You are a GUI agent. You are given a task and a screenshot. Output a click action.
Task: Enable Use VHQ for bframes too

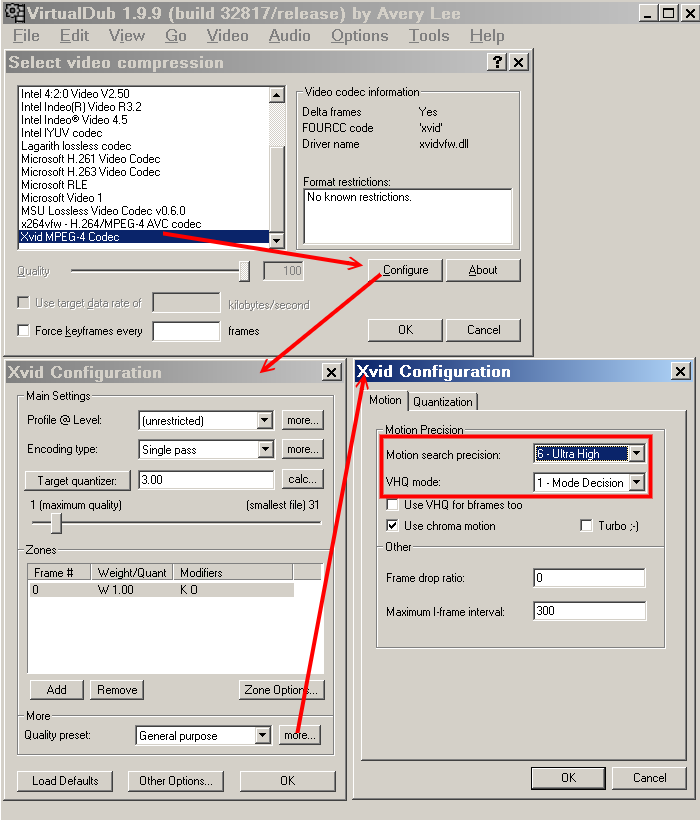coord(392,505)
